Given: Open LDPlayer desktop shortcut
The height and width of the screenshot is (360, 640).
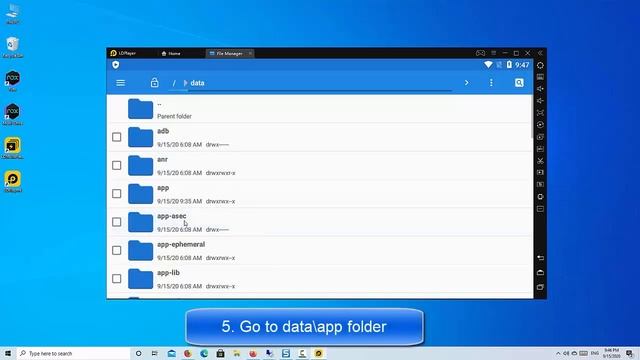Looking at the screenshot, I should (13, 182).
